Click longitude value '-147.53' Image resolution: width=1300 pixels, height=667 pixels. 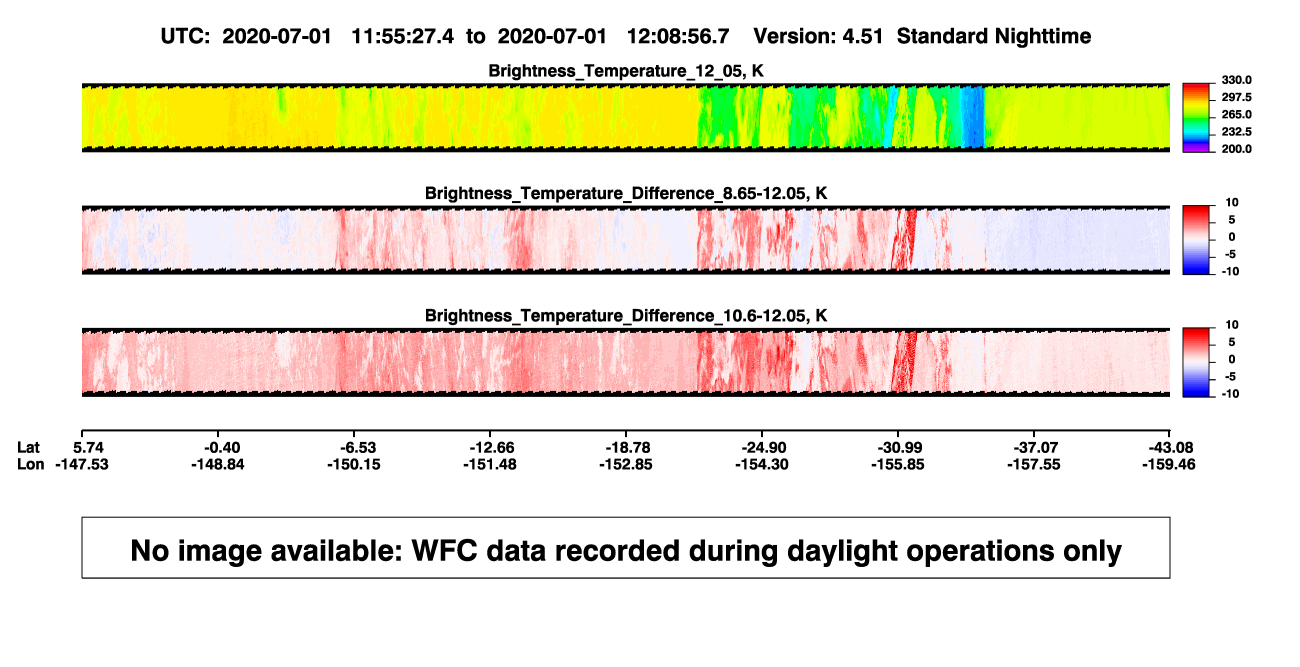(81, 464)
